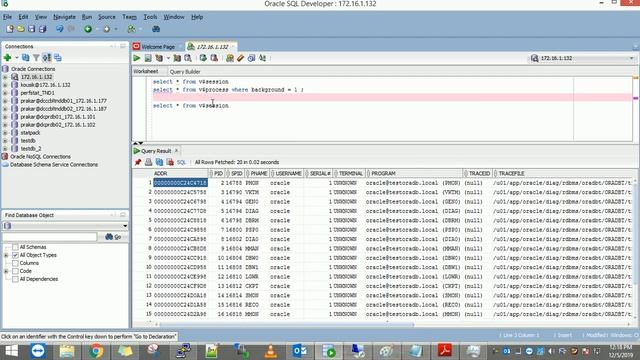640x360 pixels.
Task: Click the SQL History icon
Action: [251, 58]
